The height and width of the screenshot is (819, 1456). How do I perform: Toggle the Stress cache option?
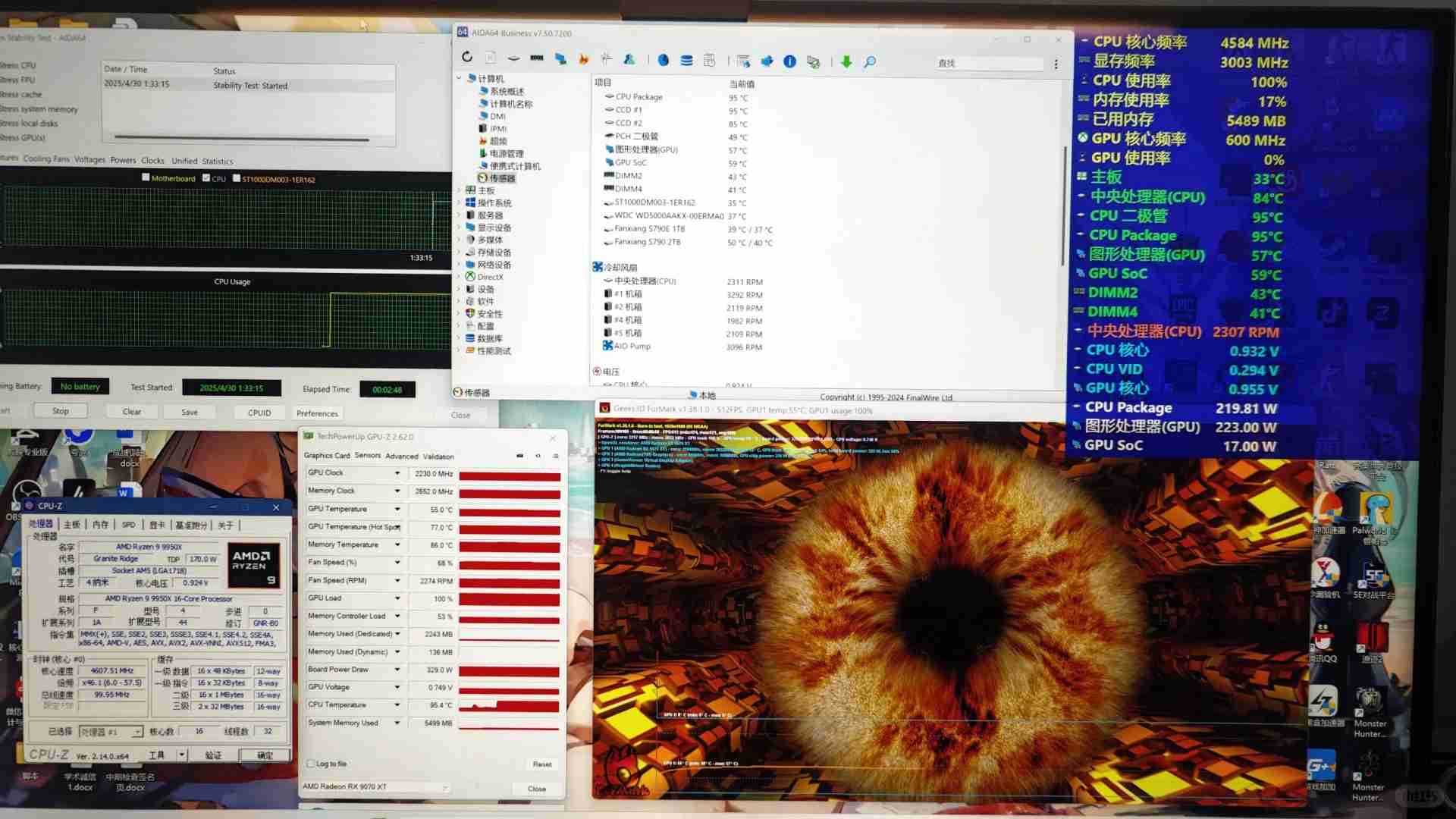pos(20,94)
